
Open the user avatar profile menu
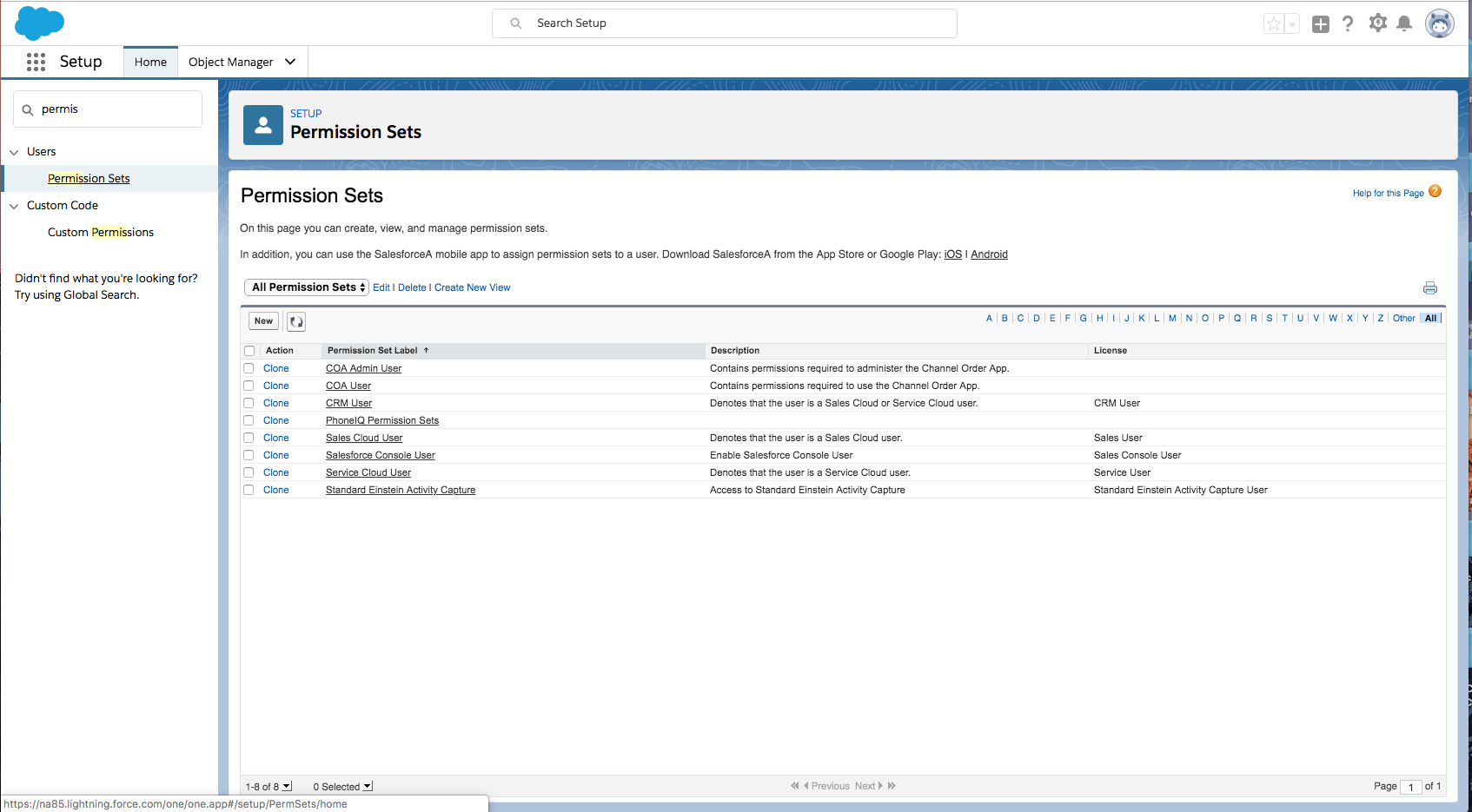tap(1440, 23)
